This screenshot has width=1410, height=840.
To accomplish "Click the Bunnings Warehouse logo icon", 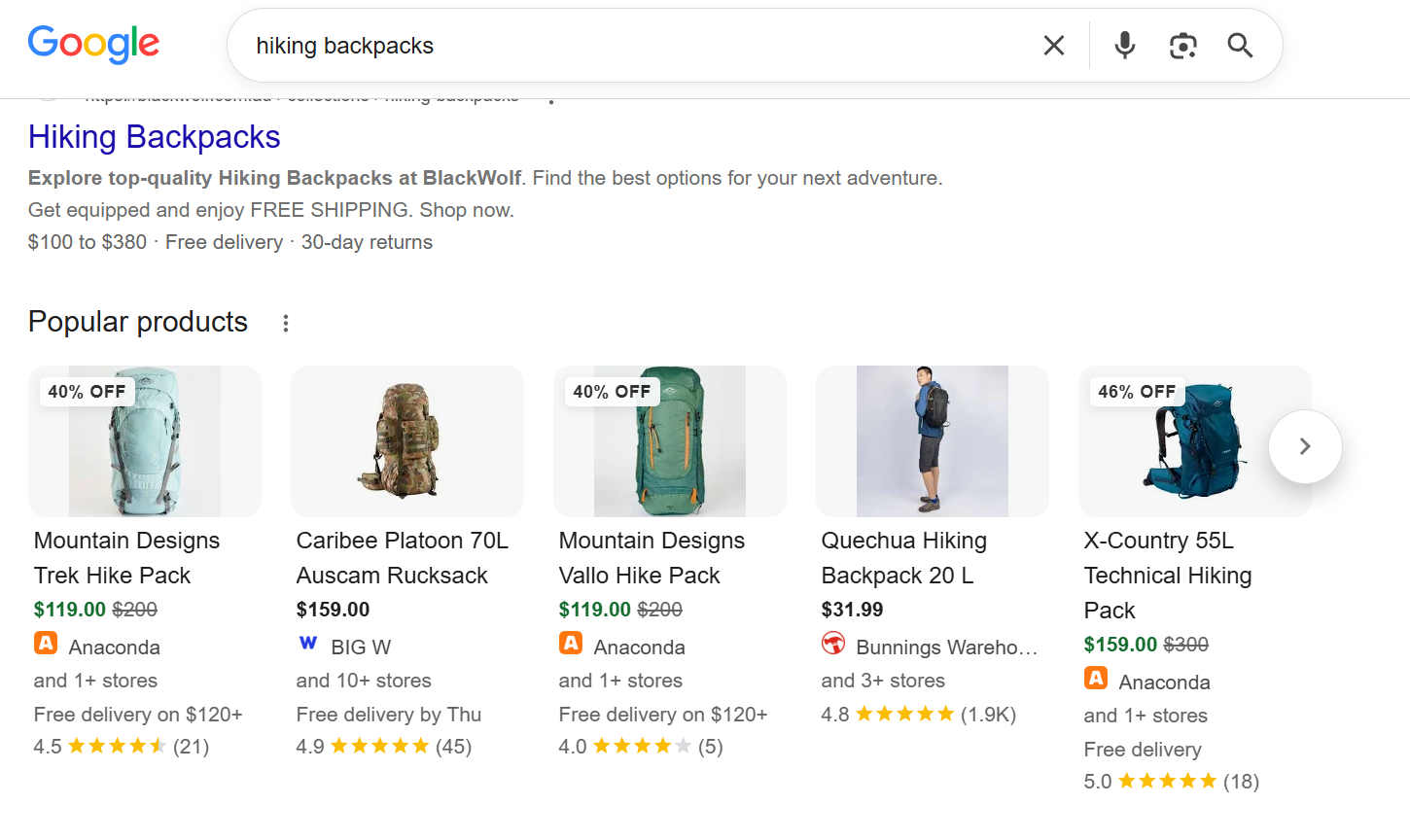I will click(x=833, y=644).
